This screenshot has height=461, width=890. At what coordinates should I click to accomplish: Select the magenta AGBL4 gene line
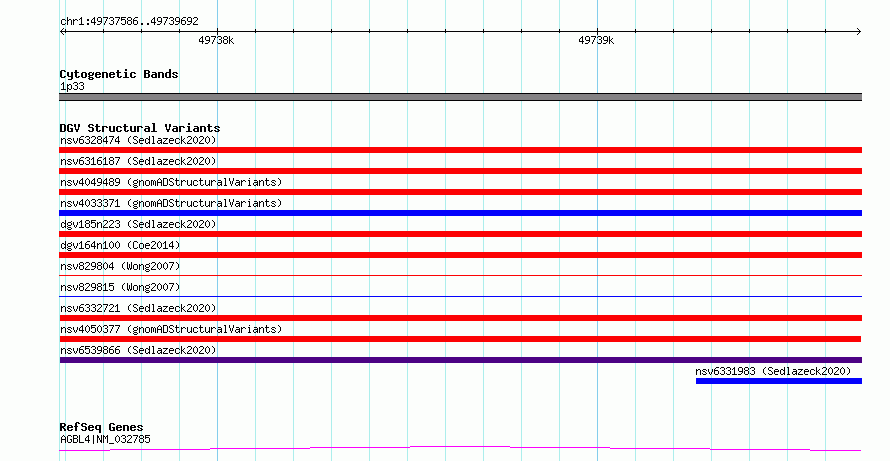tap(460, 449)
